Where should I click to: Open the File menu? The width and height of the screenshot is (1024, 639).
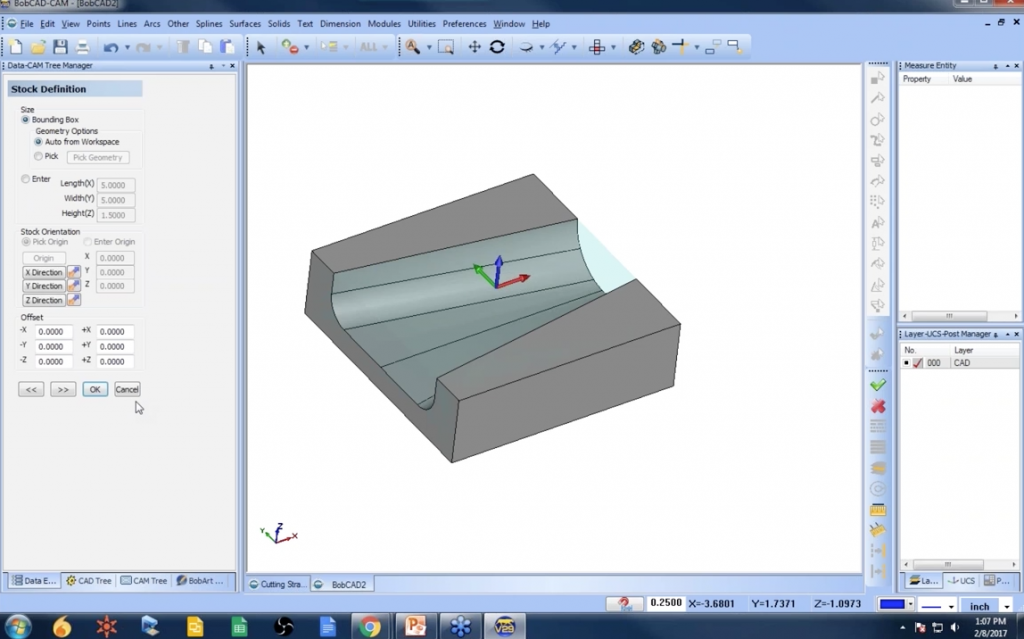click(26, 24)
